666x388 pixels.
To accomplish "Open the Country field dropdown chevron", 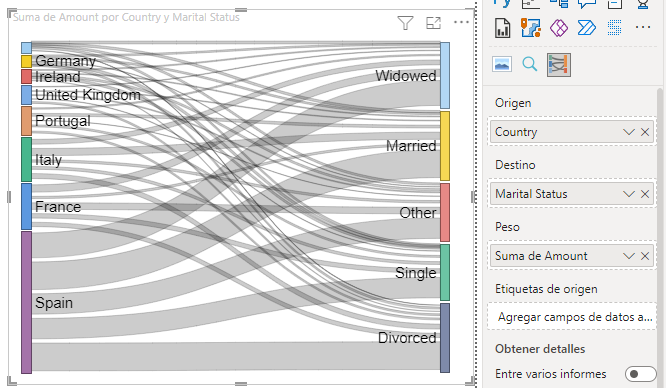I will (x=629, y=132).
